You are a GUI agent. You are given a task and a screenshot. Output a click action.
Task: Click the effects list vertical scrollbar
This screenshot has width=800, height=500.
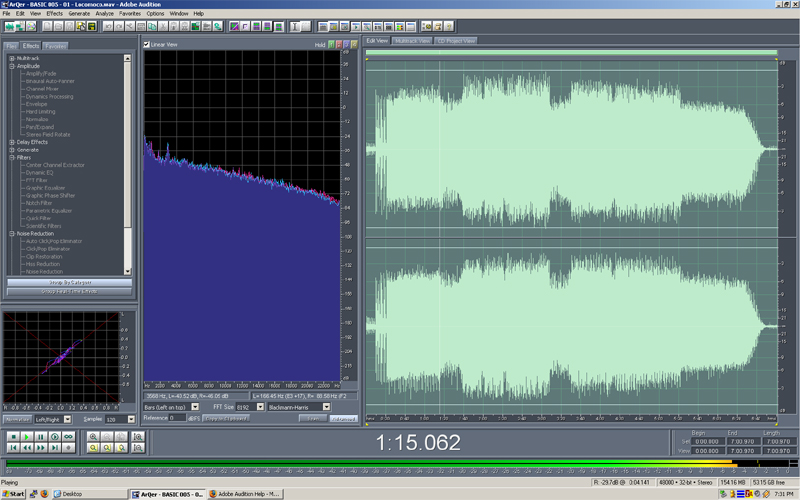(x=128, y=165)
